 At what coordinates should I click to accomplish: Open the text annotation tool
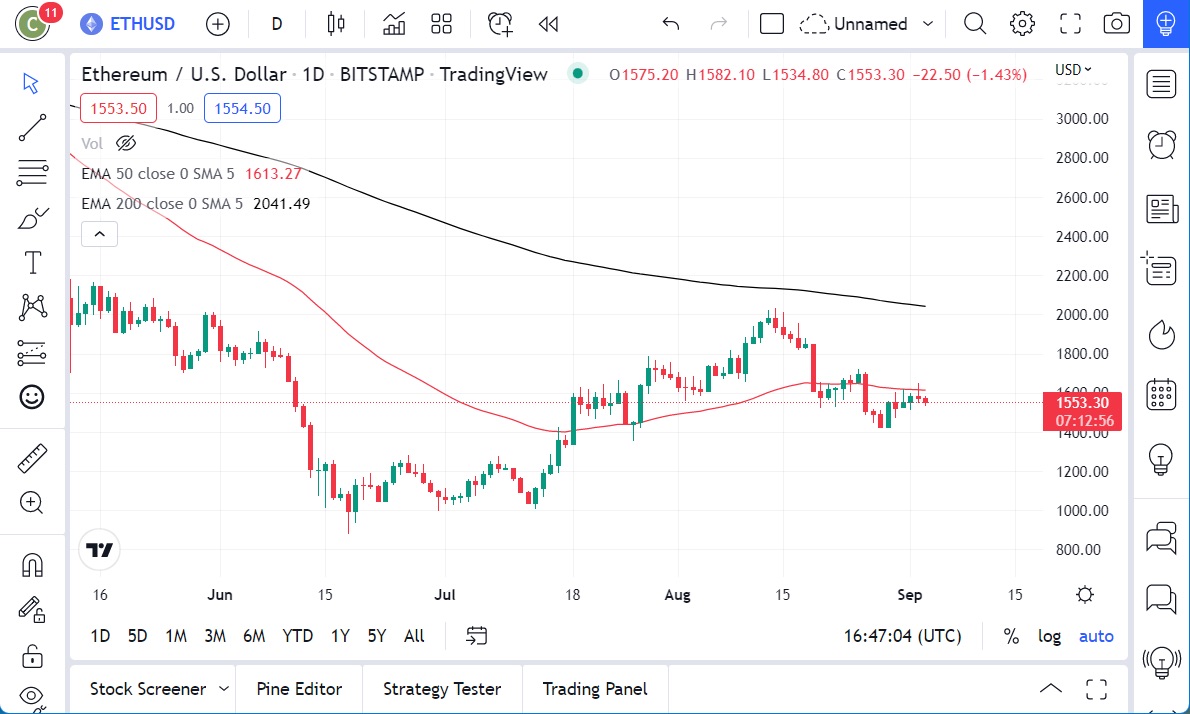coord(32,262)
